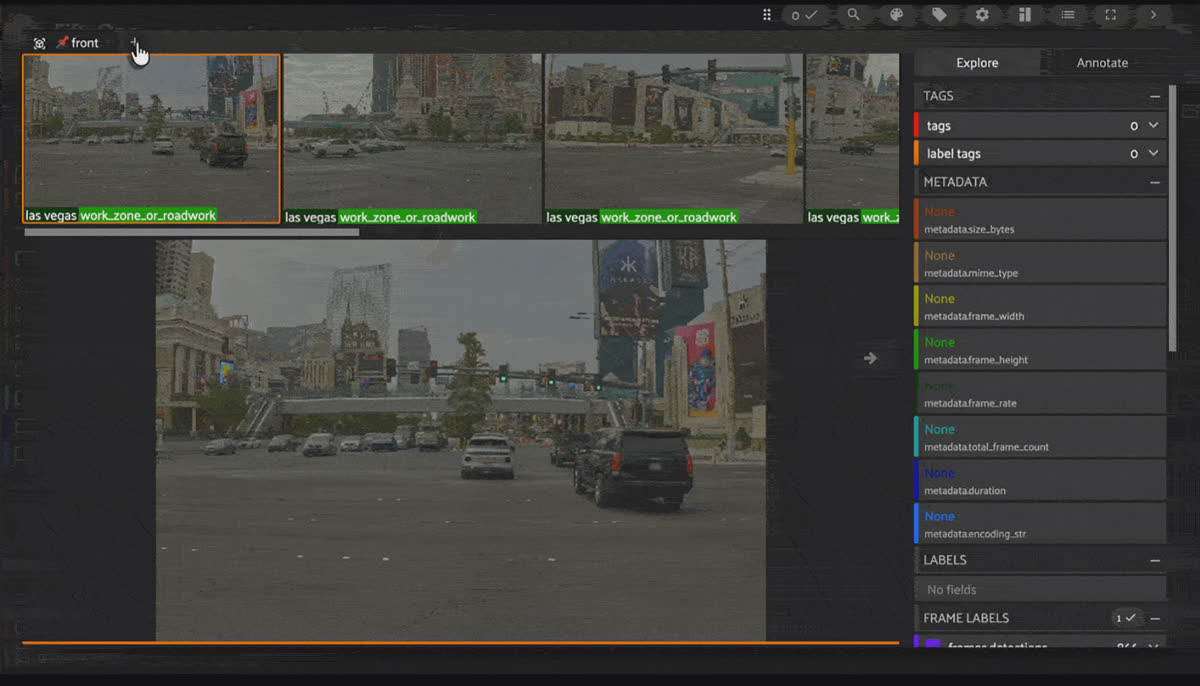
Task: Enter fullscreen mode
Action: coord(1110,15)
